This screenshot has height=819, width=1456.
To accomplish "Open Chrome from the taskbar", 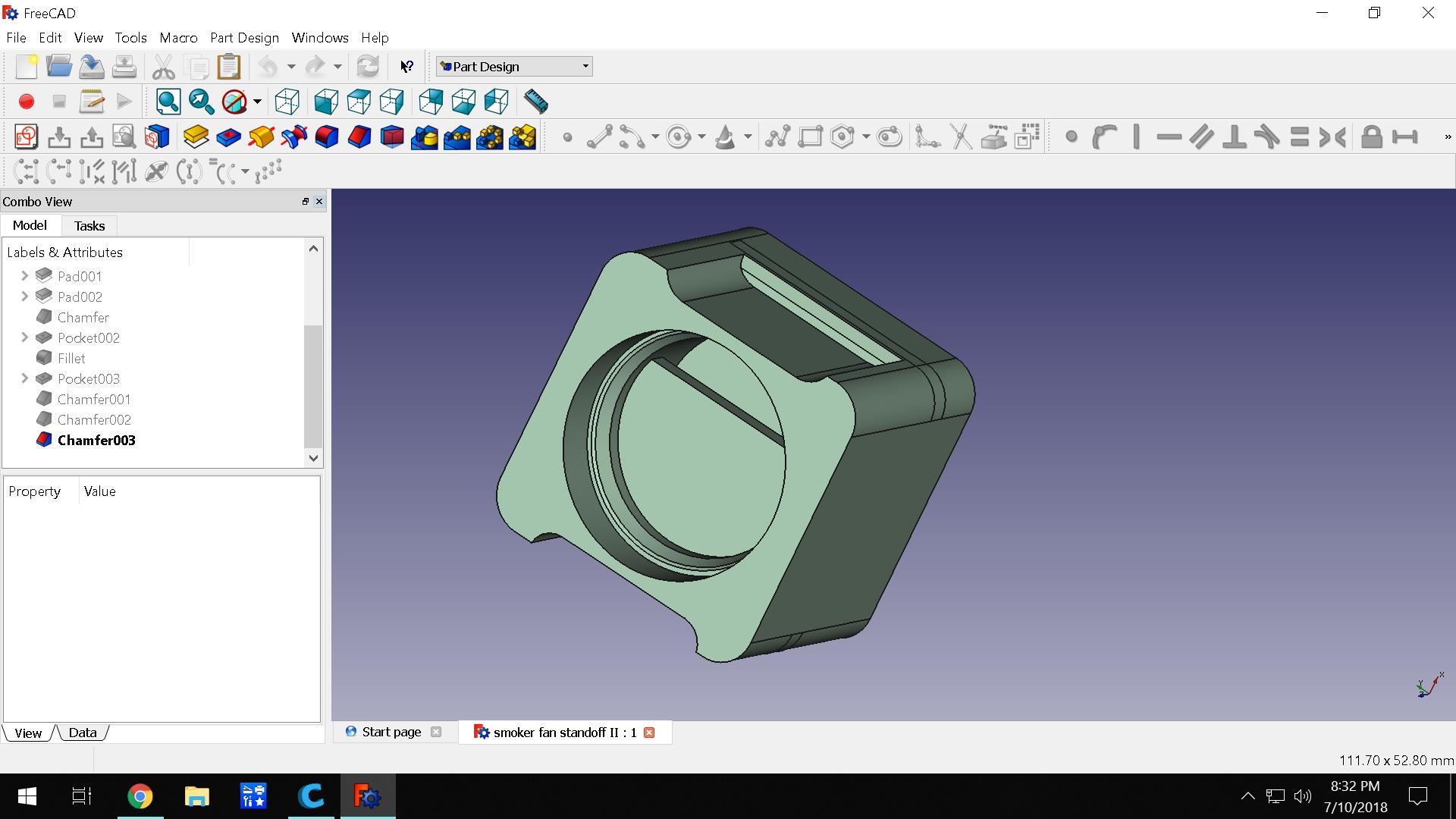I will tap(140, 796).
